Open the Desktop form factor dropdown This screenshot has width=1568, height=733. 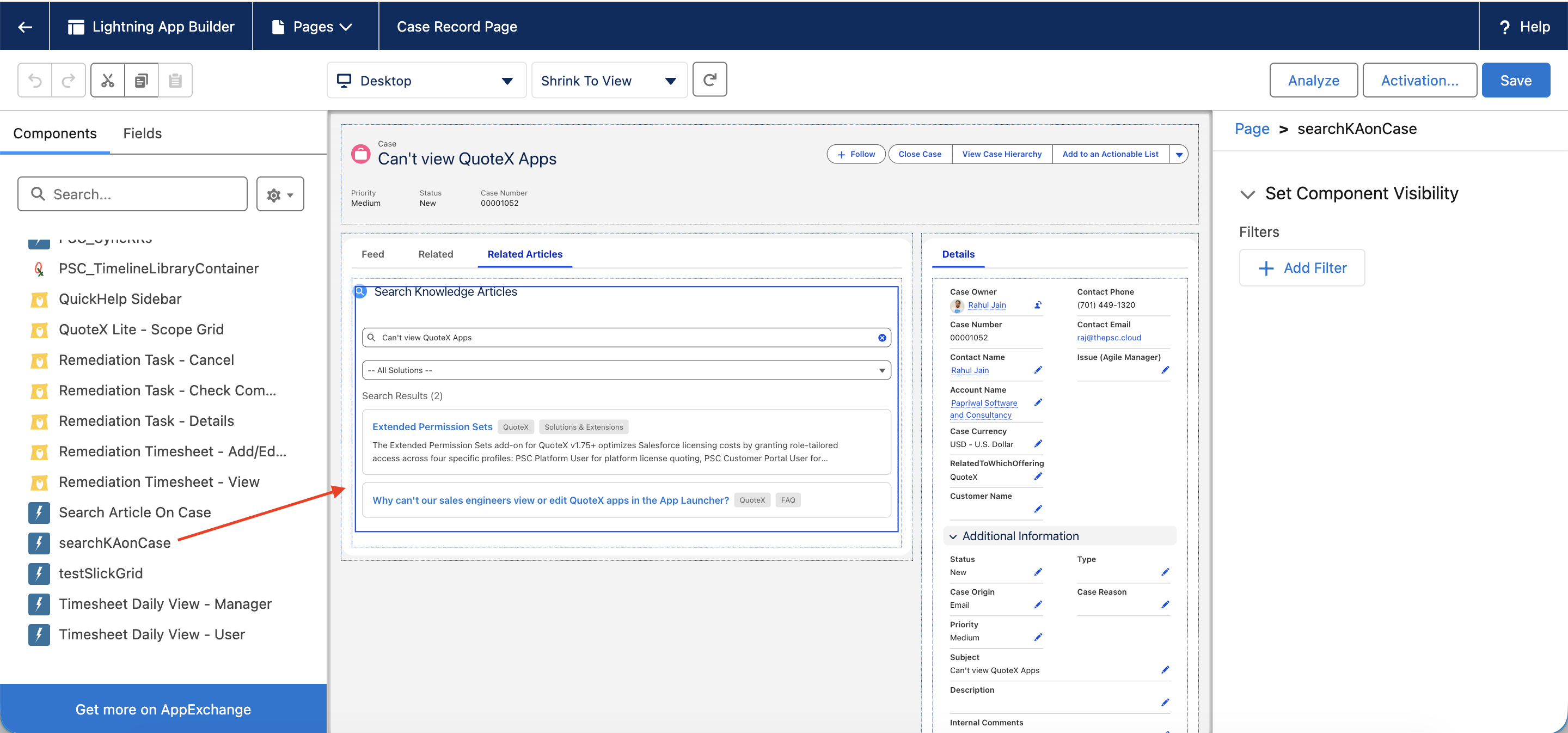pyautogui.click(x=427, y=81)
